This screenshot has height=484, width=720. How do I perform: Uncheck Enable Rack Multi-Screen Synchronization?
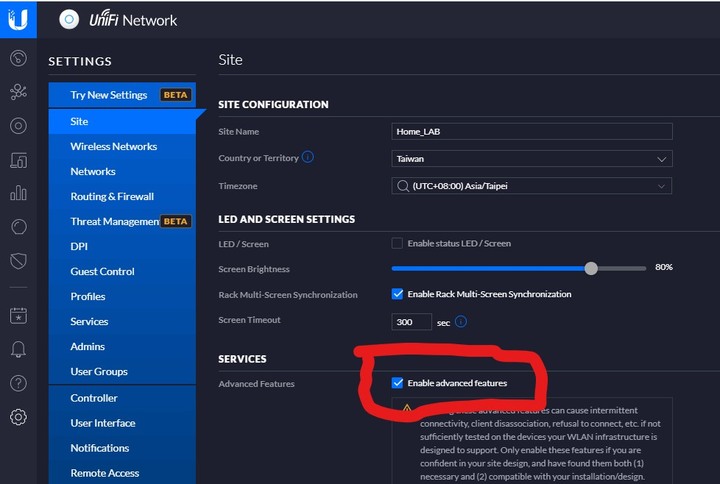tap(397, 294)
